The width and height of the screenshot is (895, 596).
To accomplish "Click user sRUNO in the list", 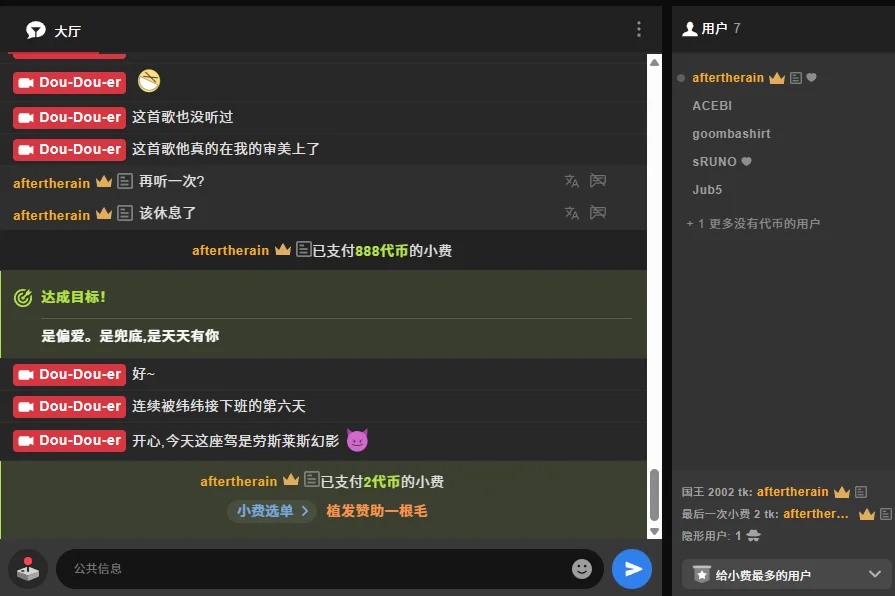I will [714, 162].
